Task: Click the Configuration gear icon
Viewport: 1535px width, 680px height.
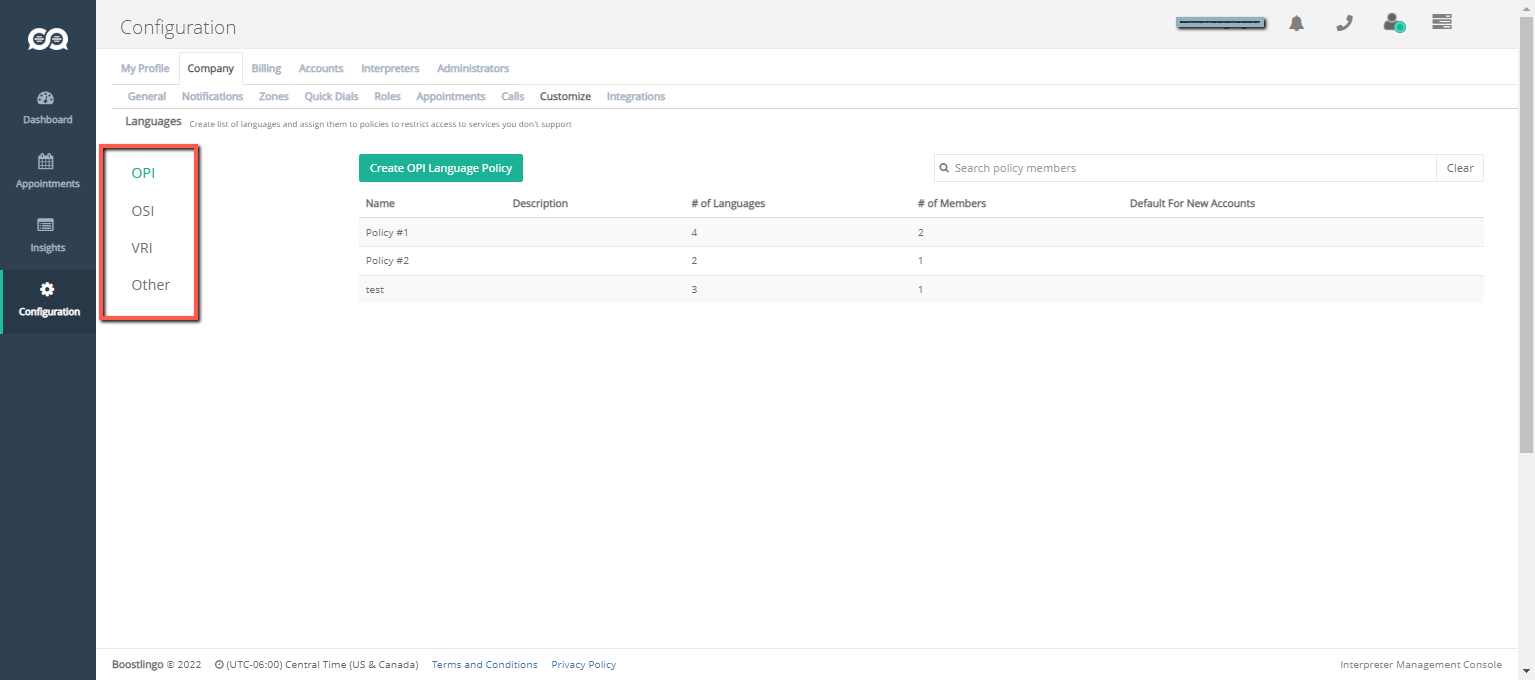Action: pos(47,290)
